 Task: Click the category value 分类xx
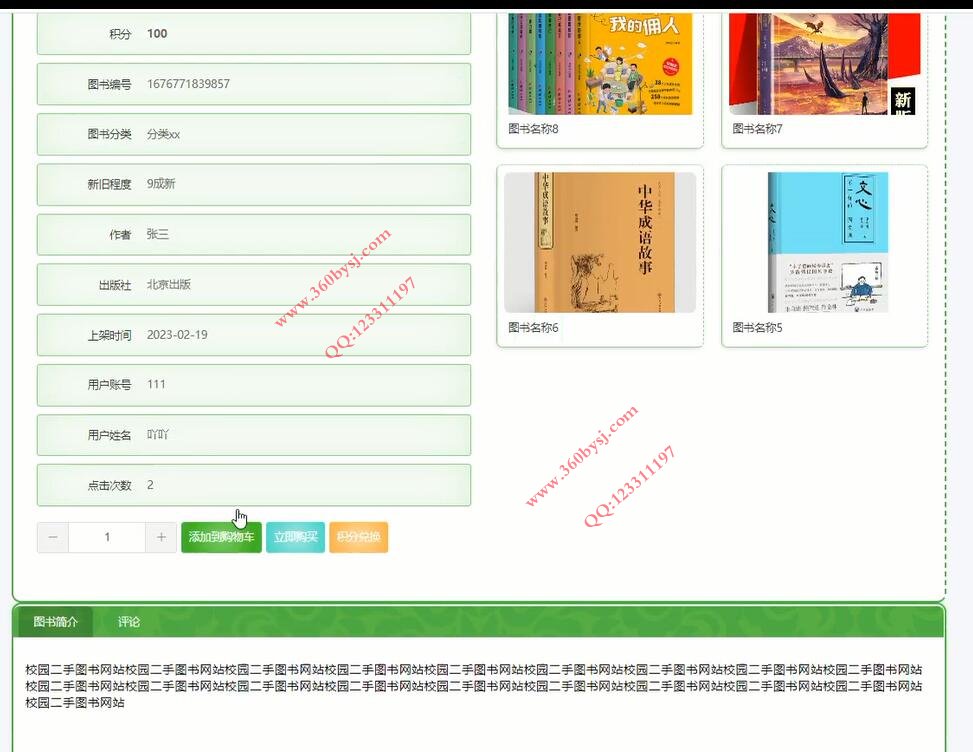[163, 134]
